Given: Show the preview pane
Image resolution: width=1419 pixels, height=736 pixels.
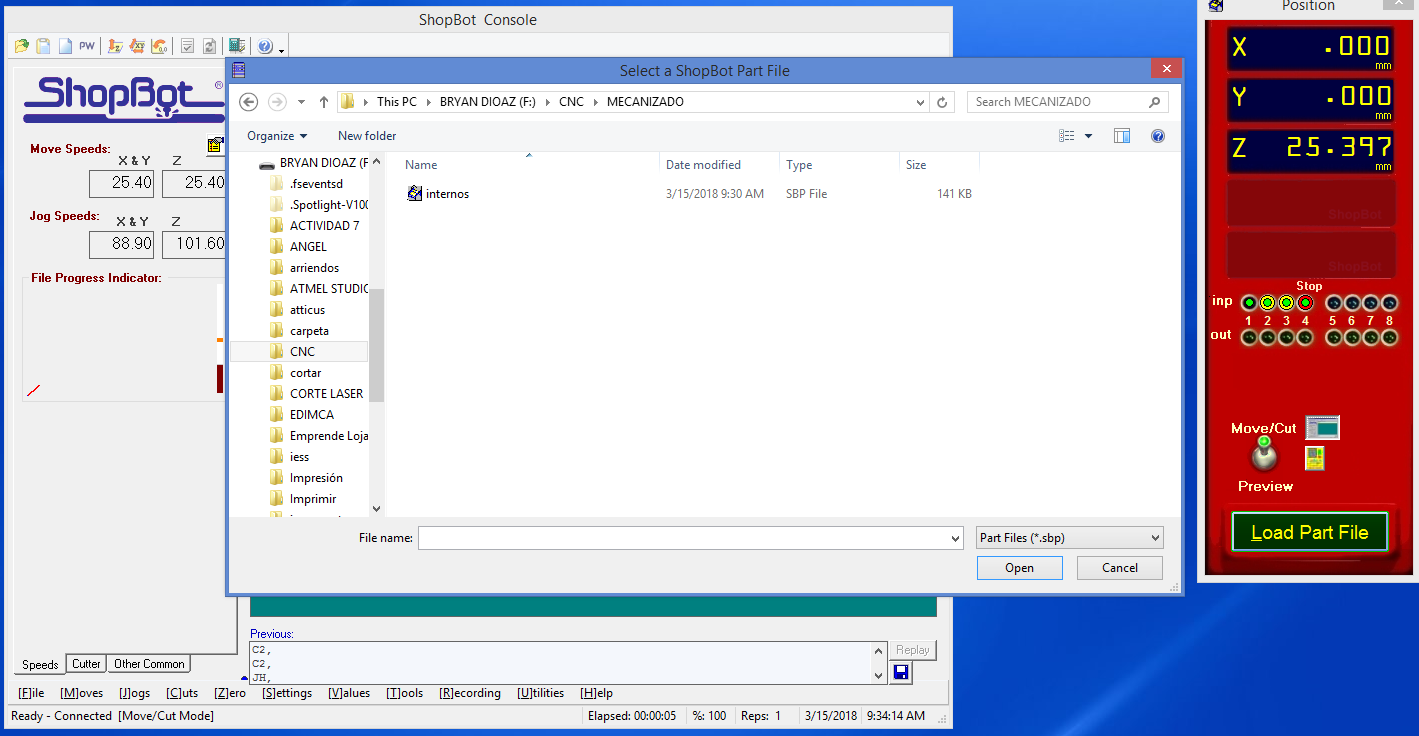Looking at the screenshot, I should (1122, 136).
